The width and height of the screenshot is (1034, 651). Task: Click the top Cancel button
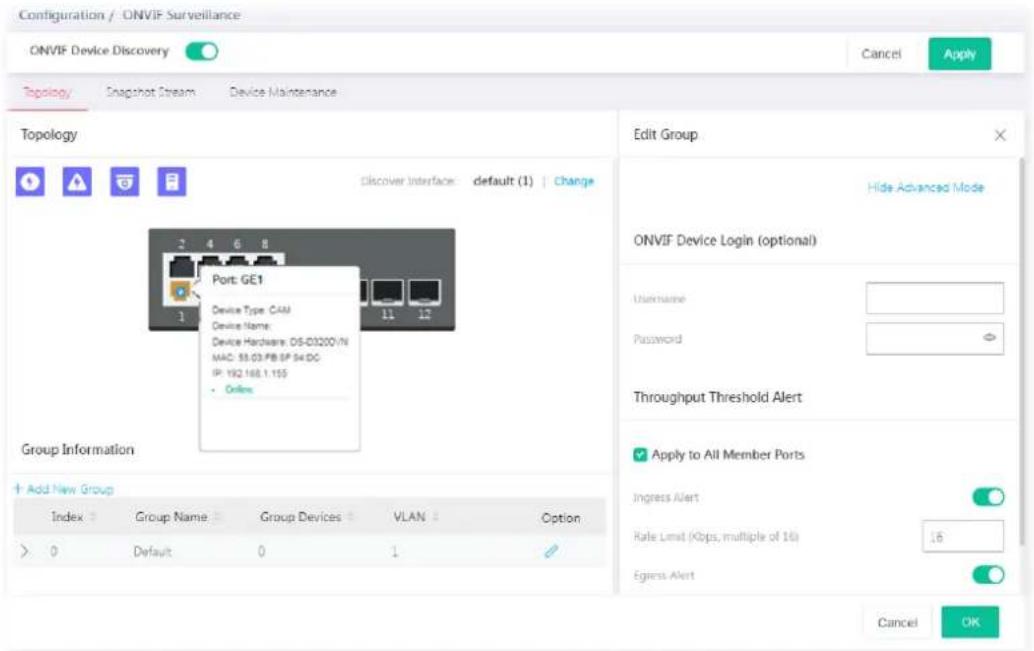pyautogui.click(x=881, y=54)
